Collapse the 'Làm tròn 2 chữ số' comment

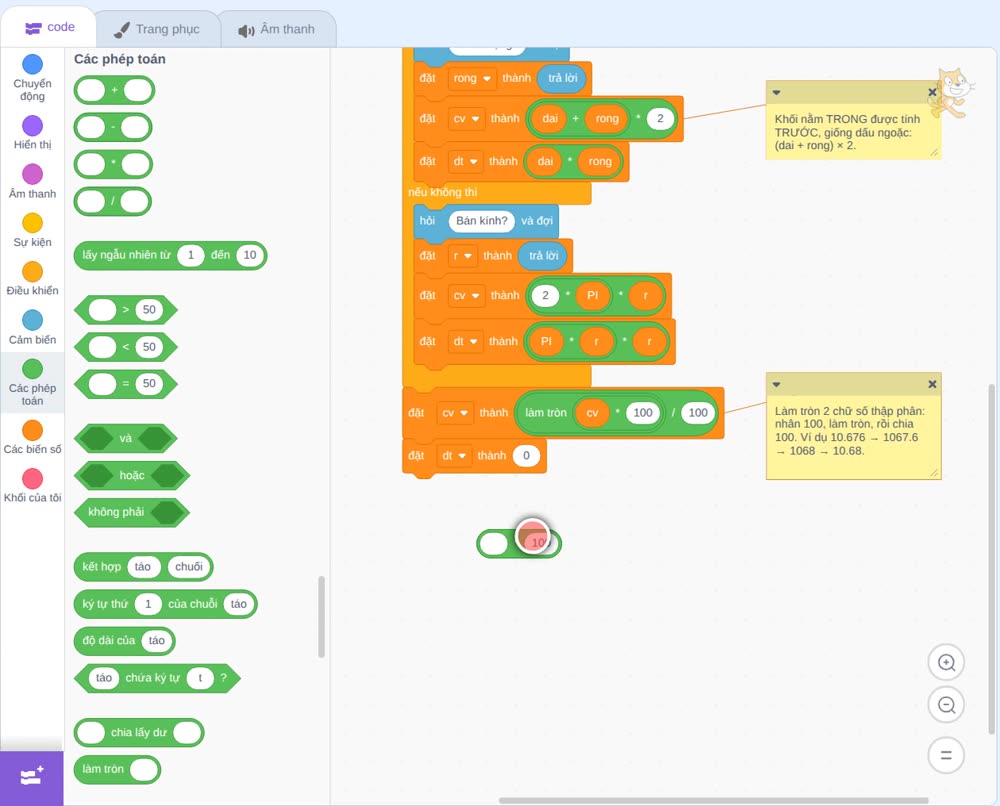coord(776,385)
